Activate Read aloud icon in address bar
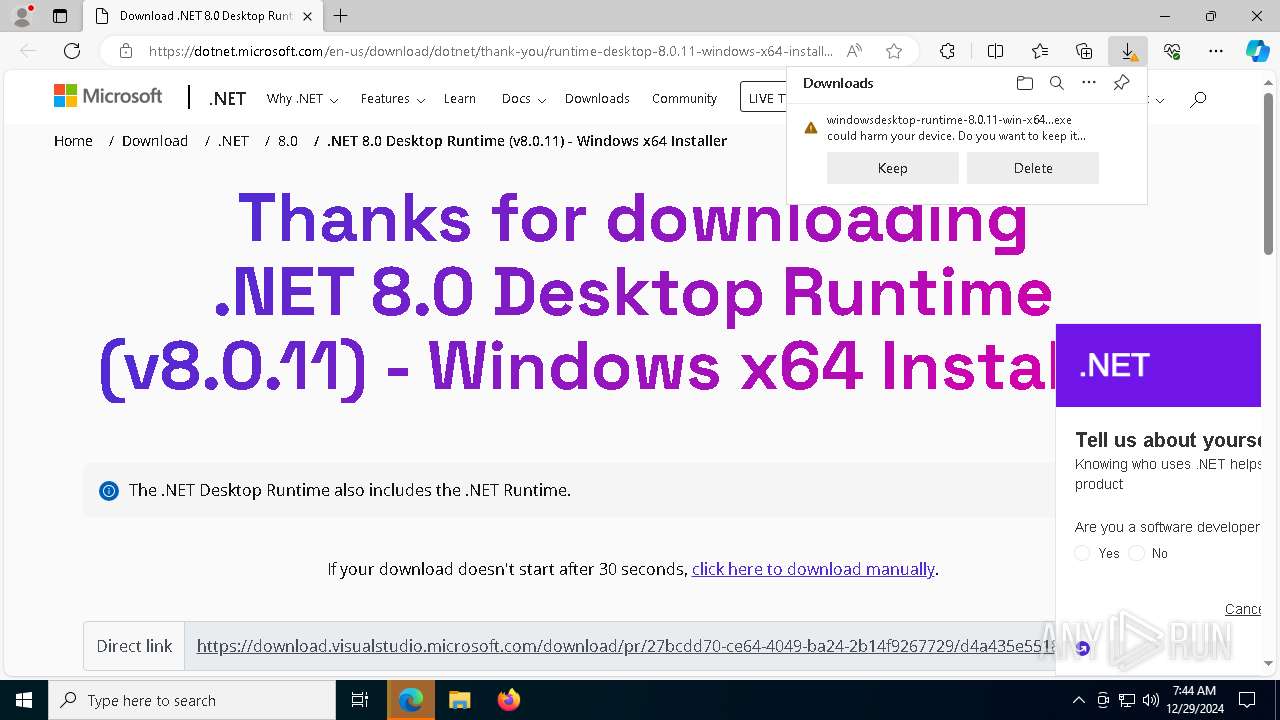This screenshot has width=1280, height=720. tap(854, 51)
